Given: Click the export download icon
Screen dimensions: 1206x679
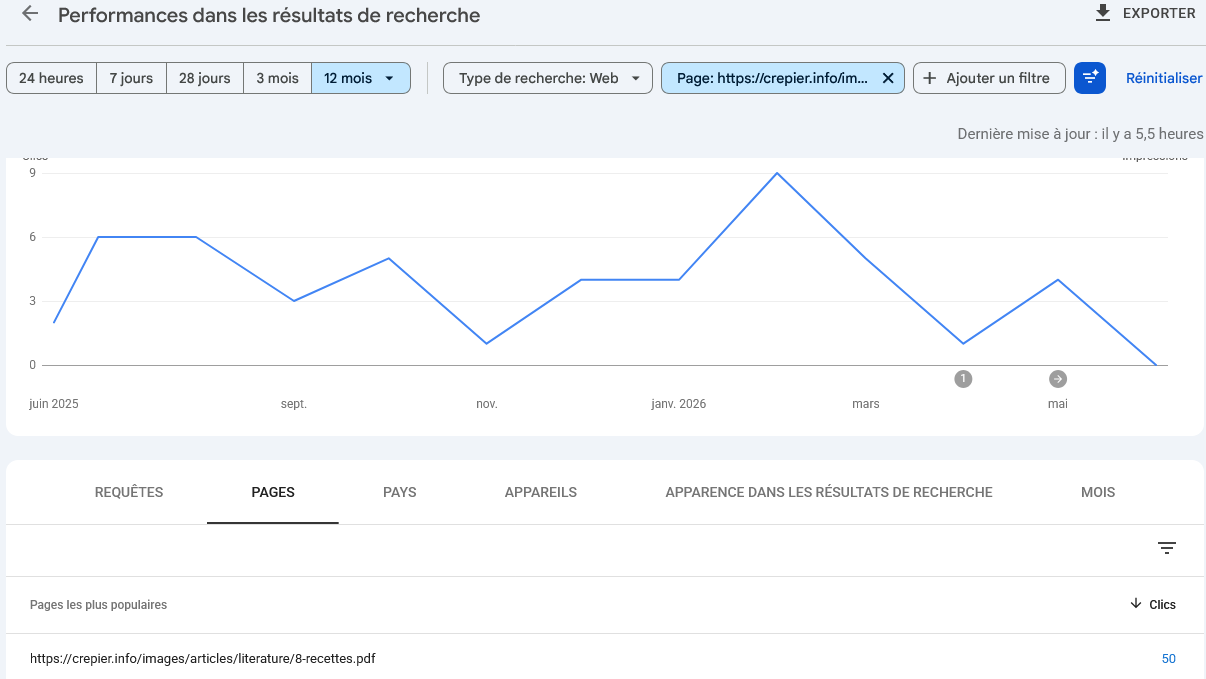Looking at the screenshot, I should click(1103, 13).
